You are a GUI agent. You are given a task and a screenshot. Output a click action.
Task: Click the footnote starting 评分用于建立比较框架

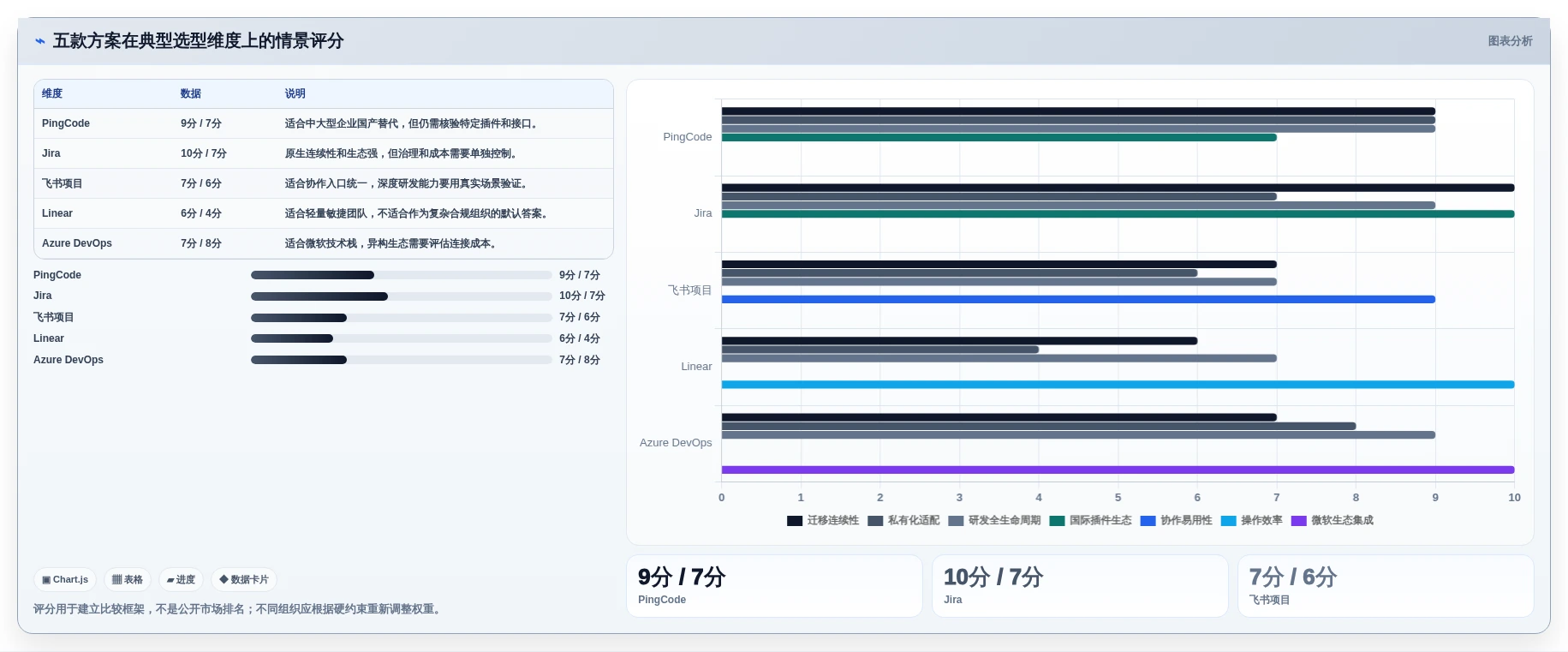(x=239, y=609)
